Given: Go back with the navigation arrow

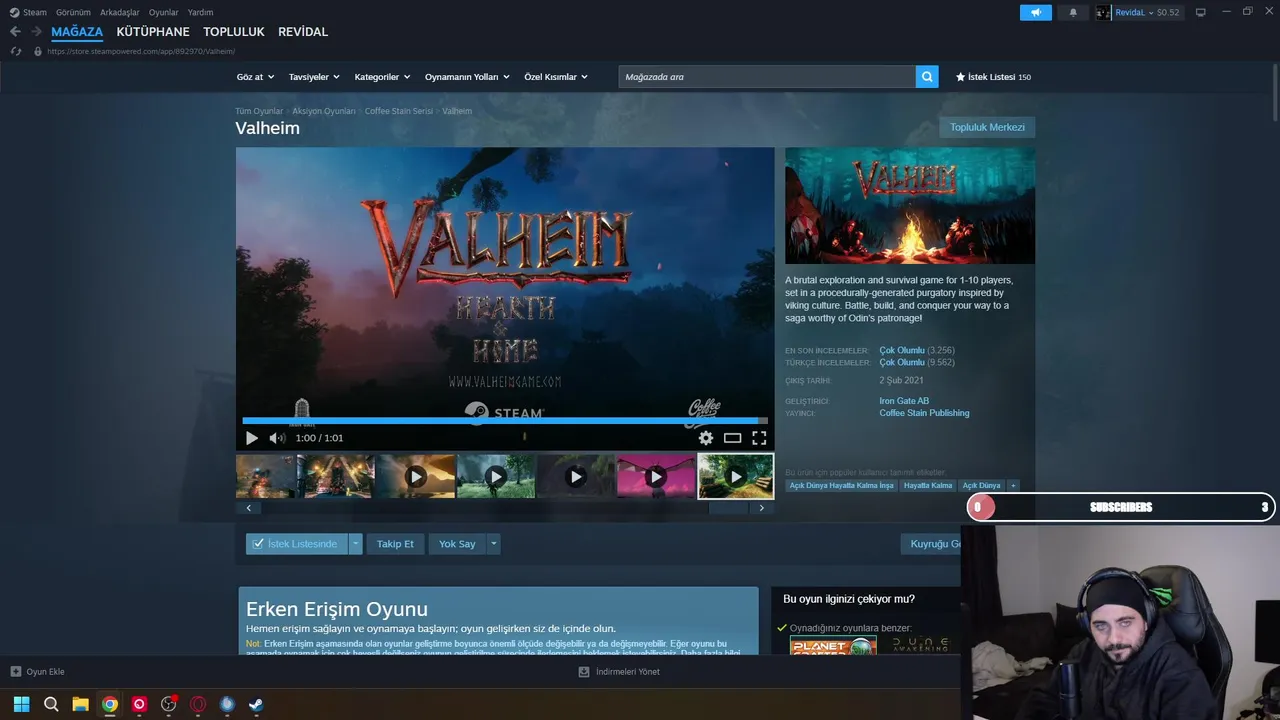Looking at the screenshot, I should tap(15, 32).
